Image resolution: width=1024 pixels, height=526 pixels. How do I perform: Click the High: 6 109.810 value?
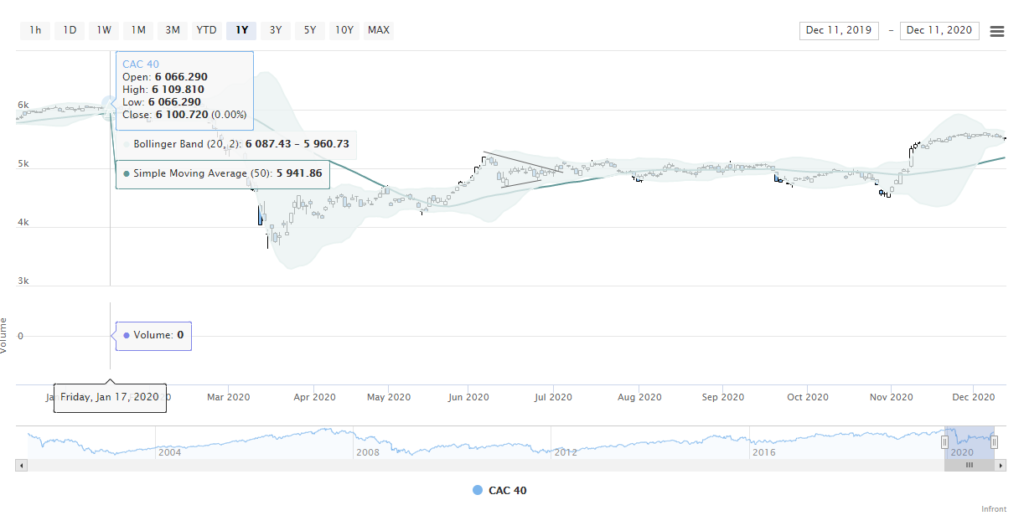[x=178, y=90]
